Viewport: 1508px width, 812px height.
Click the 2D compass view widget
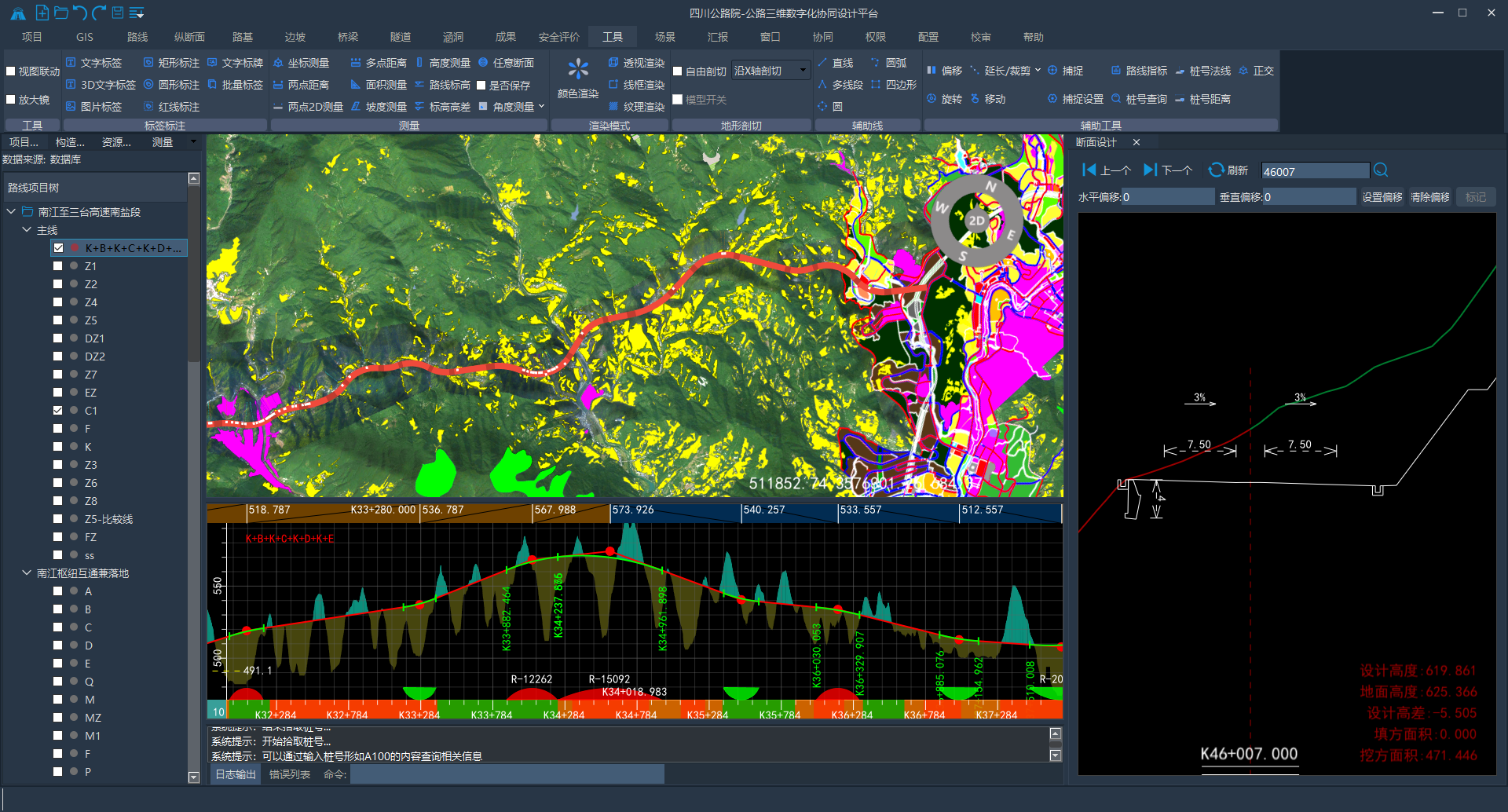tap(976, 221)
